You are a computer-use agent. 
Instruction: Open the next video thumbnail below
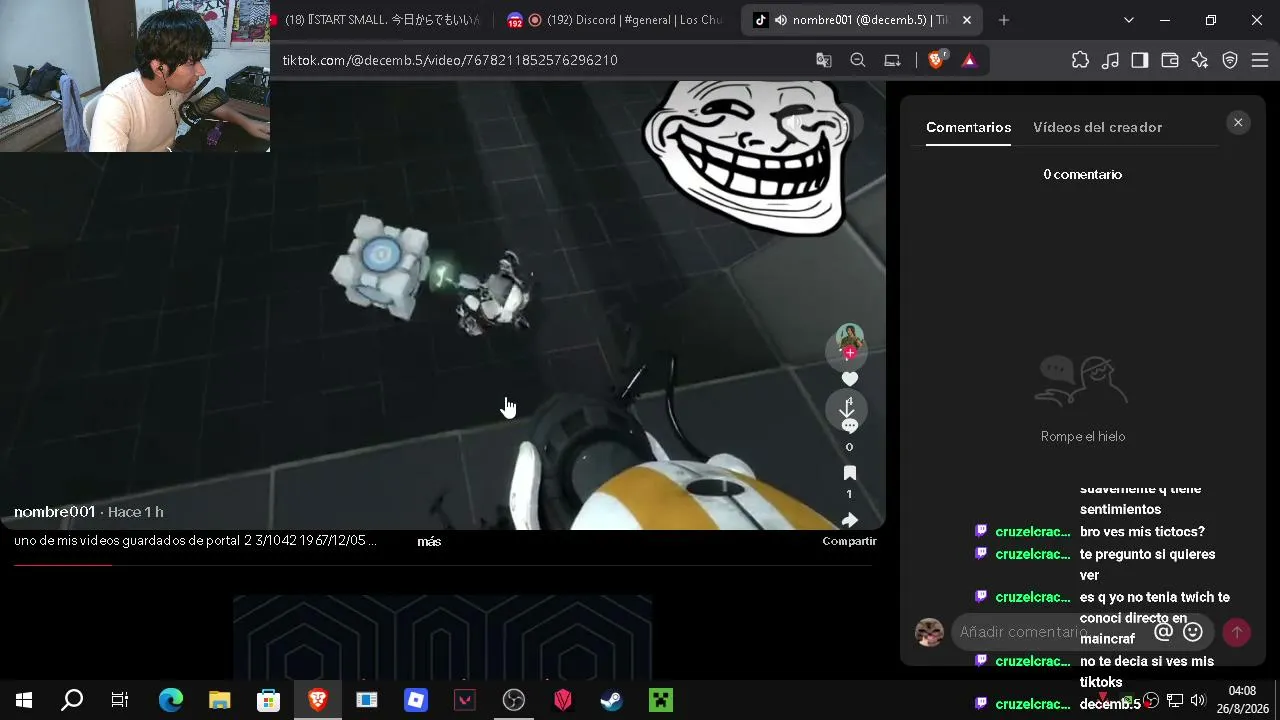[443, 637]
